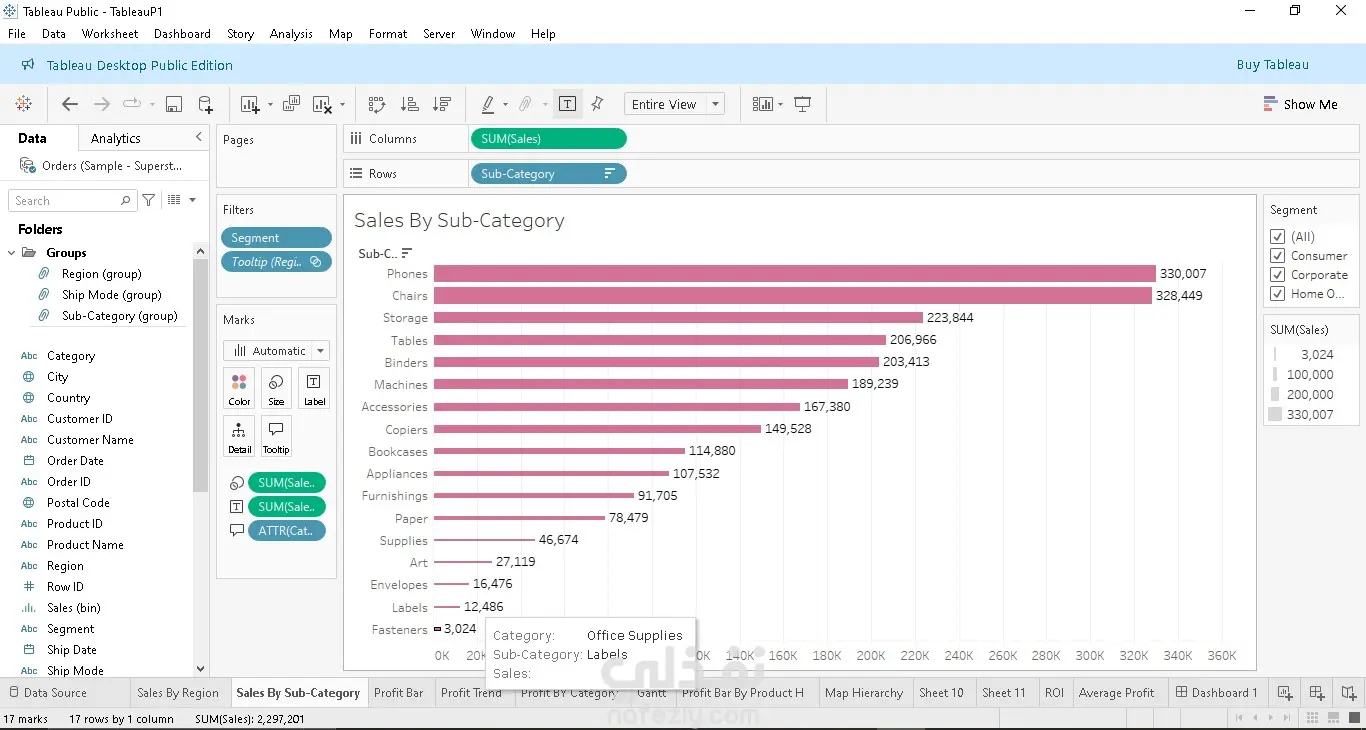Viewport: 1366px width, 730px height.
Task: Collapse the Groups folder in the Data pane
Action: point(12,253)
